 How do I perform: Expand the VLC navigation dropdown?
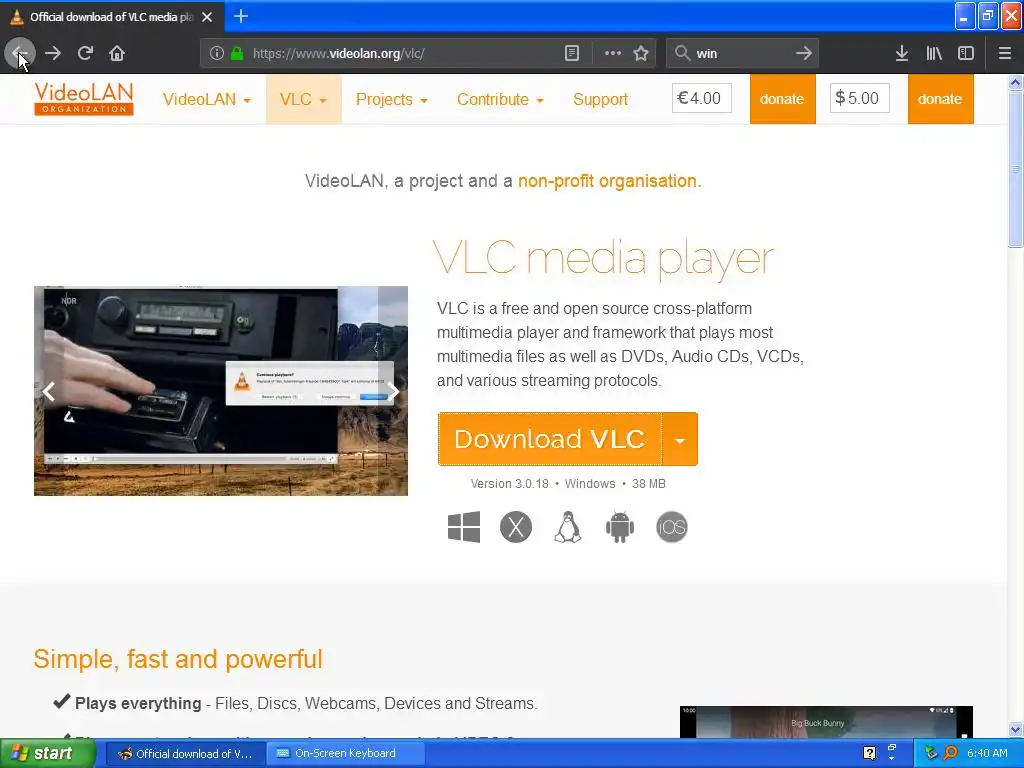[x=304, y=99]
